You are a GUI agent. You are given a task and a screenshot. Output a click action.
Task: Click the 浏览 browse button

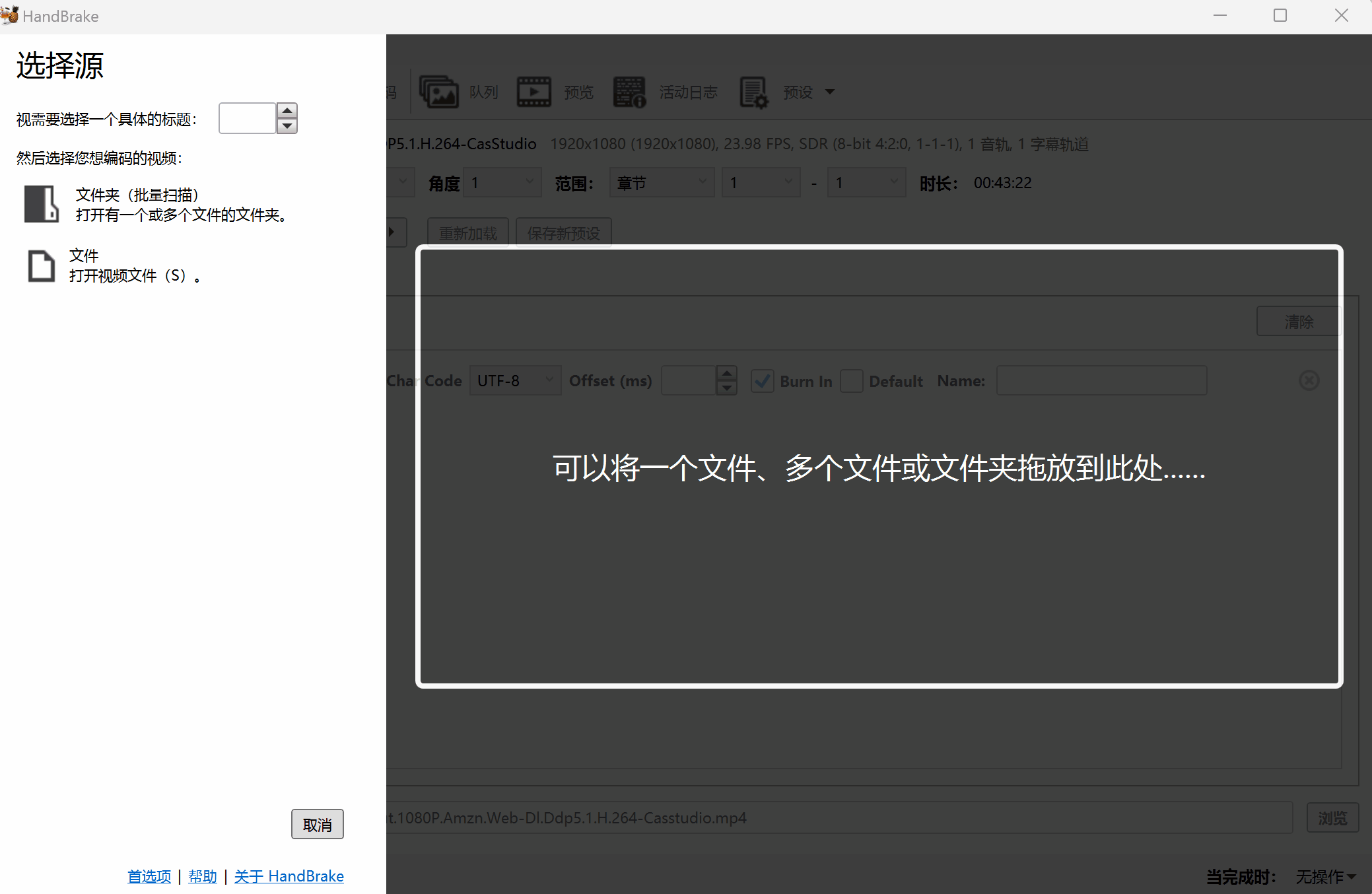[1332, 817]
